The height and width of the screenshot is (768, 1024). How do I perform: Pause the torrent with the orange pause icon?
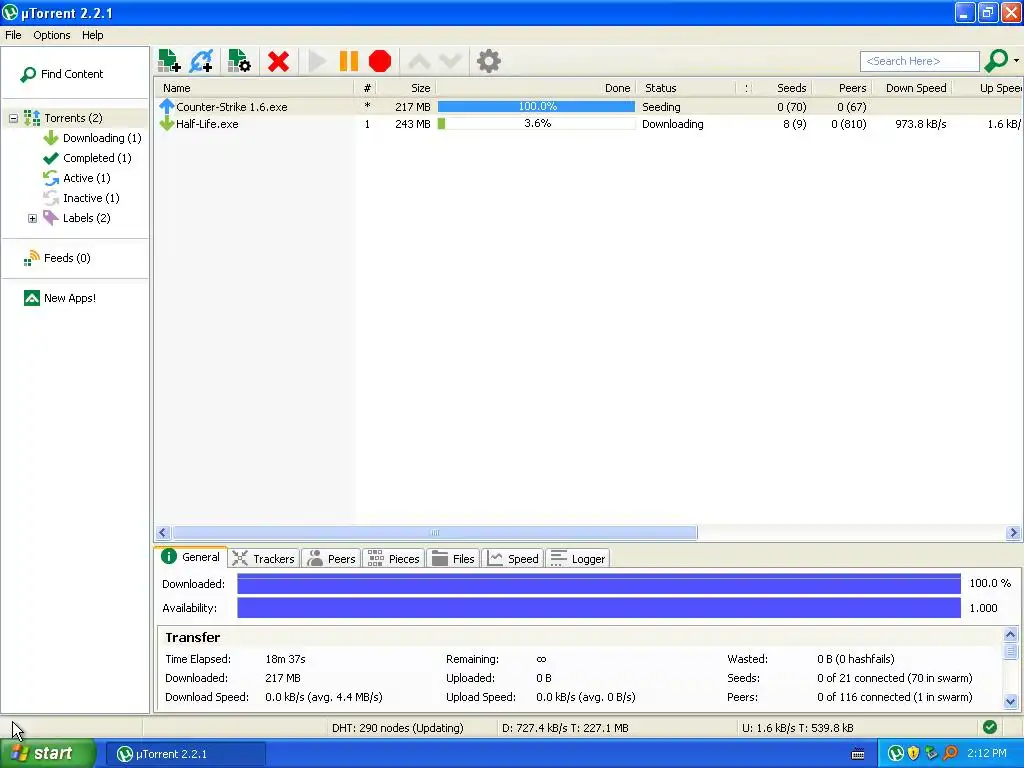(349, 61)
